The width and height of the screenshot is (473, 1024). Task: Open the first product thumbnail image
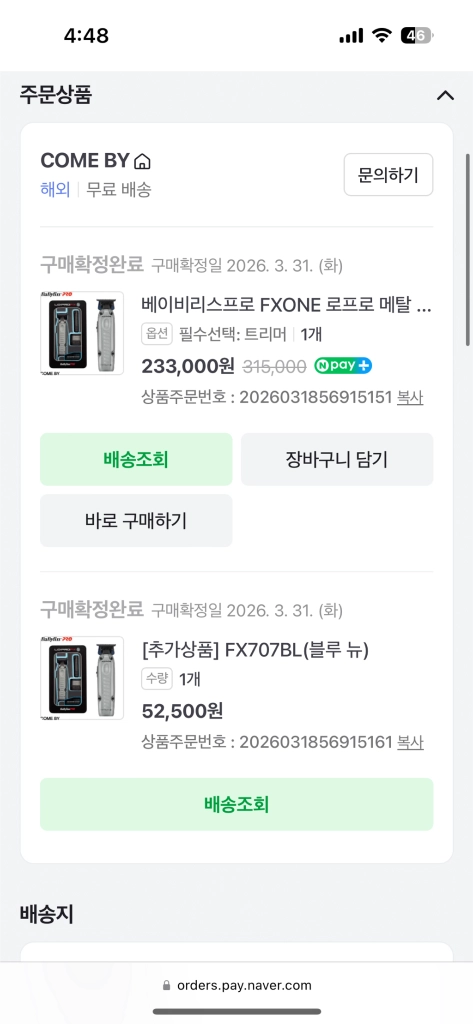[82, 333]
